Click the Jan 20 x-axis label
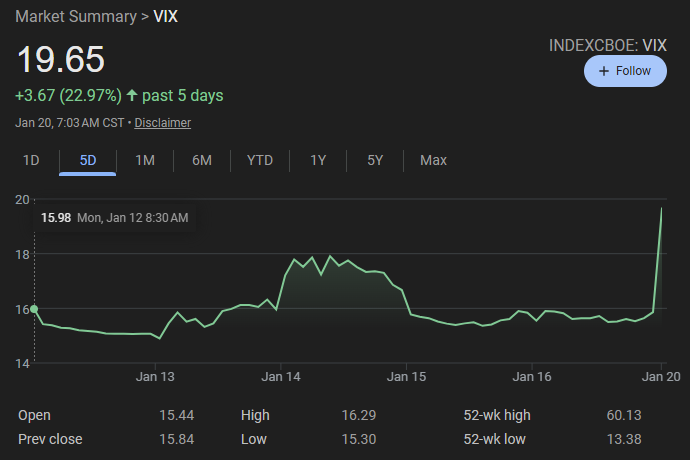The image size is (690, 460). point(661,377)
